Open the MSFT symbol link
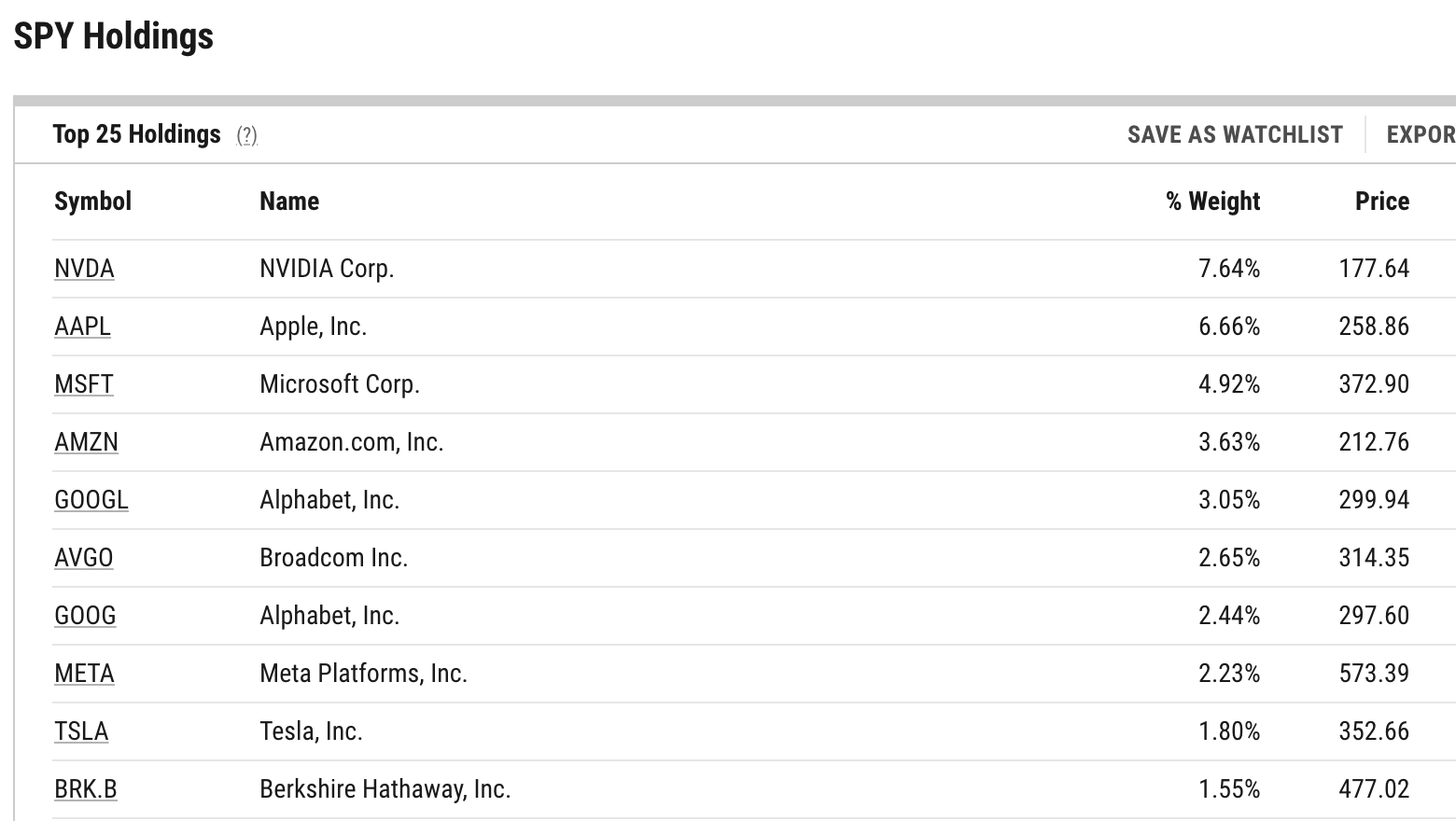1456x821 pixels. [83, 384]
